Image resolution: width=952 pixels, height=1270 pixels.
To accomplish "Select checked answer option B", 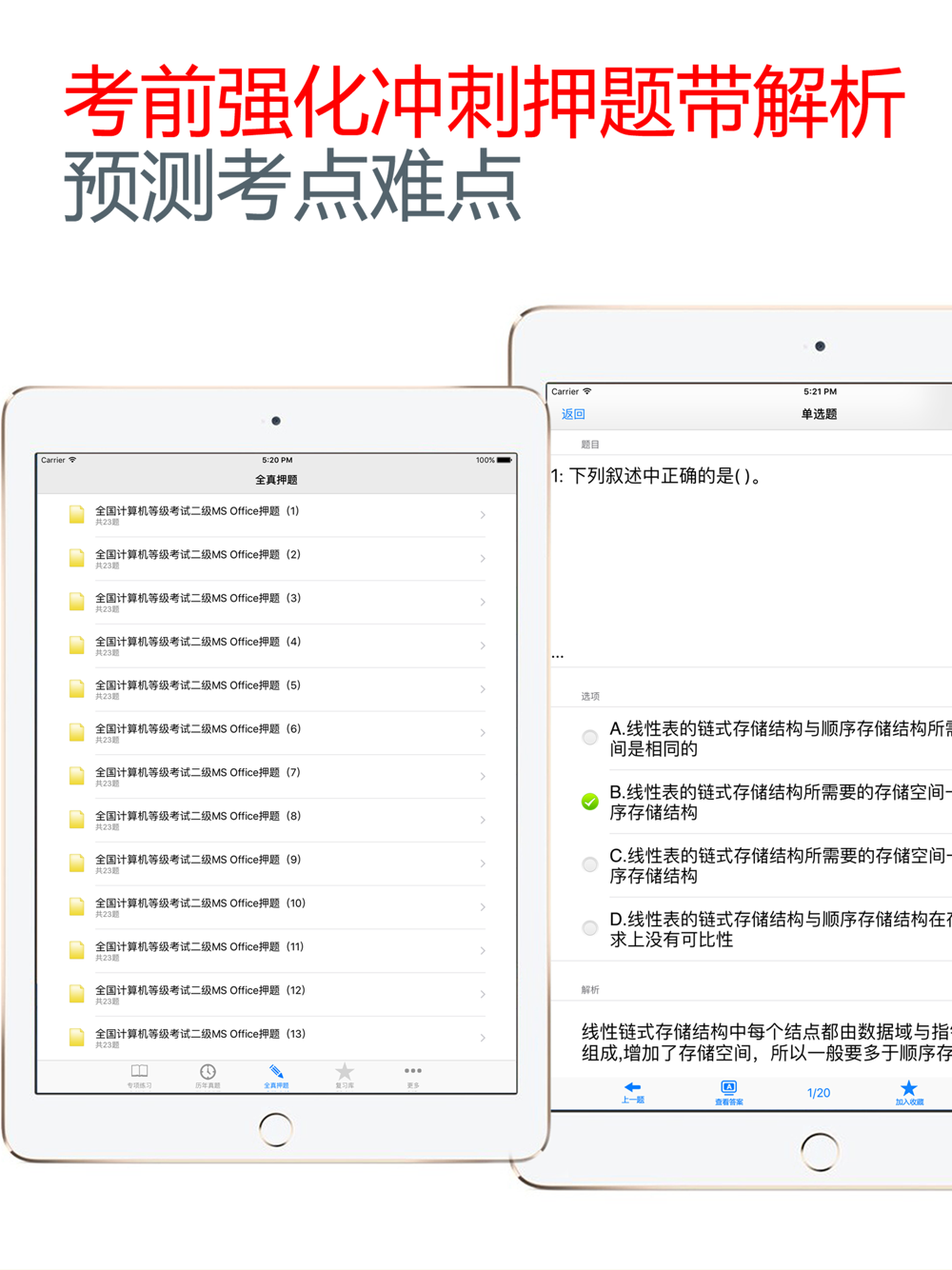I will (x=590, y=802).
